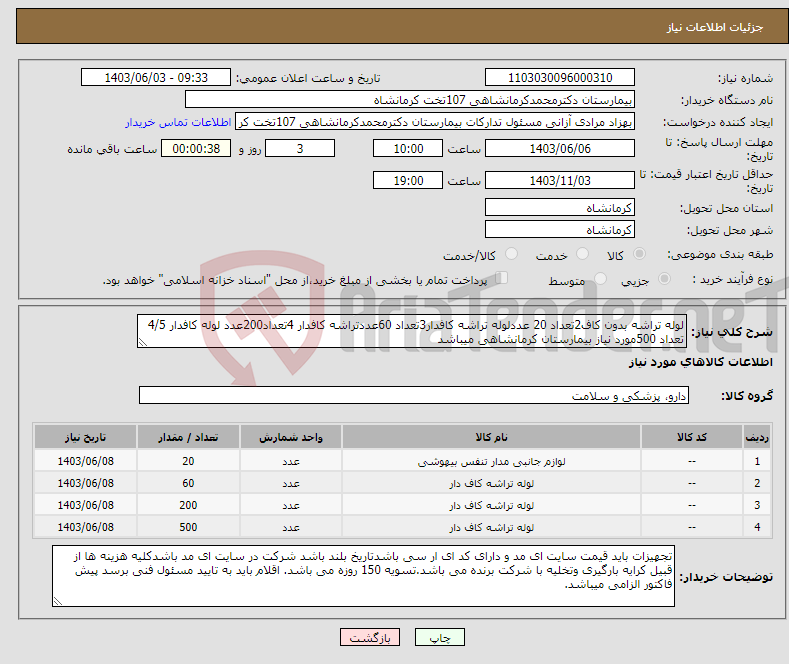Click the چاپ print button
Screen dimensions: 789x664
[440, 637]
